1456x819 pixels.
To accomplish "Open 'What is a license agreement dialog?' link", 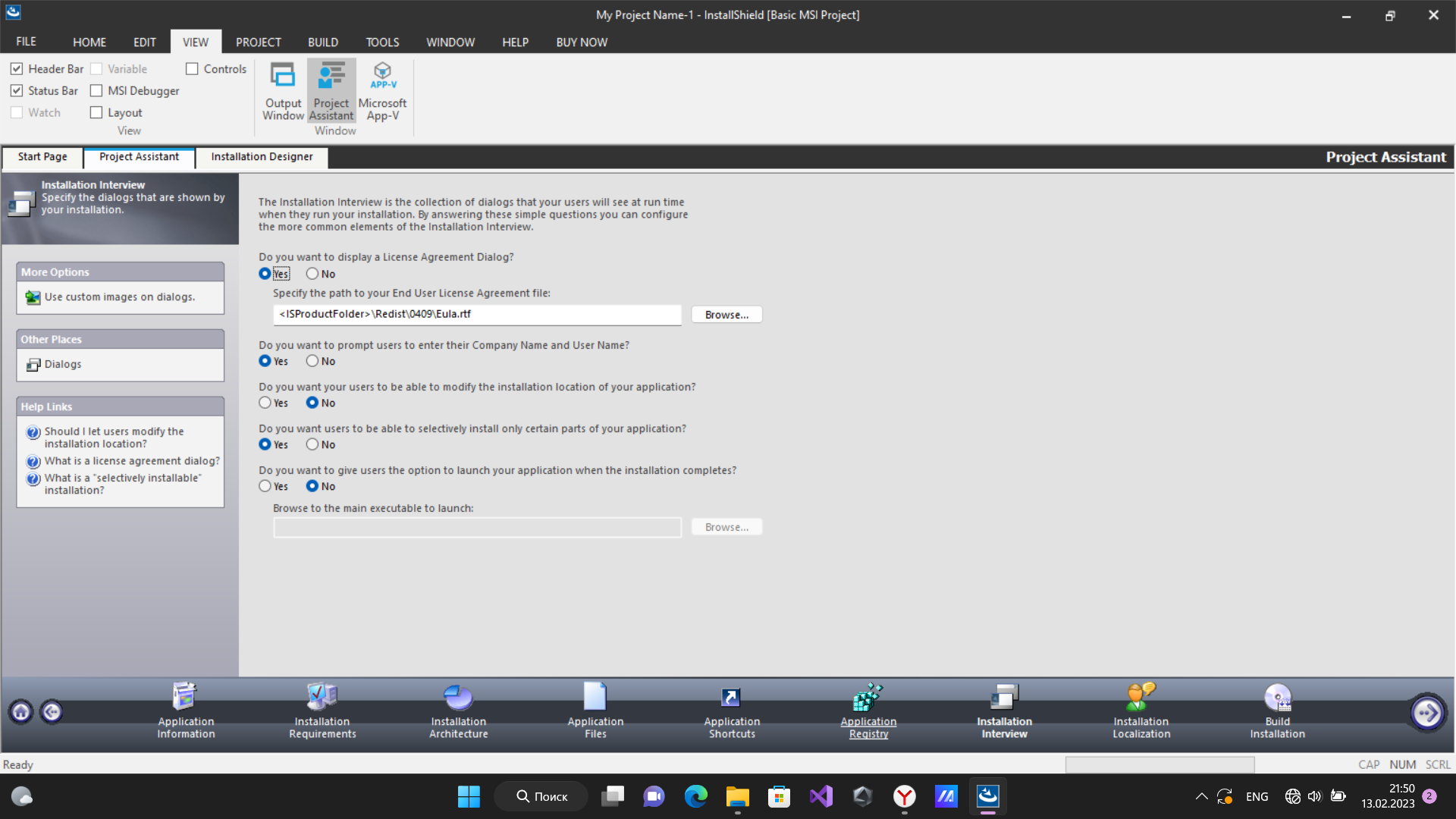I will 132,461.
